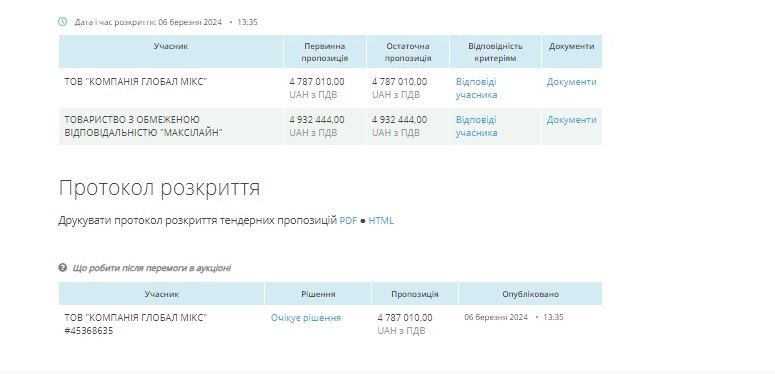Open Документи link for КОМПАНІЯ ГЛОБАЛ МІКС

pyautogui.click(x=571, y=82)
